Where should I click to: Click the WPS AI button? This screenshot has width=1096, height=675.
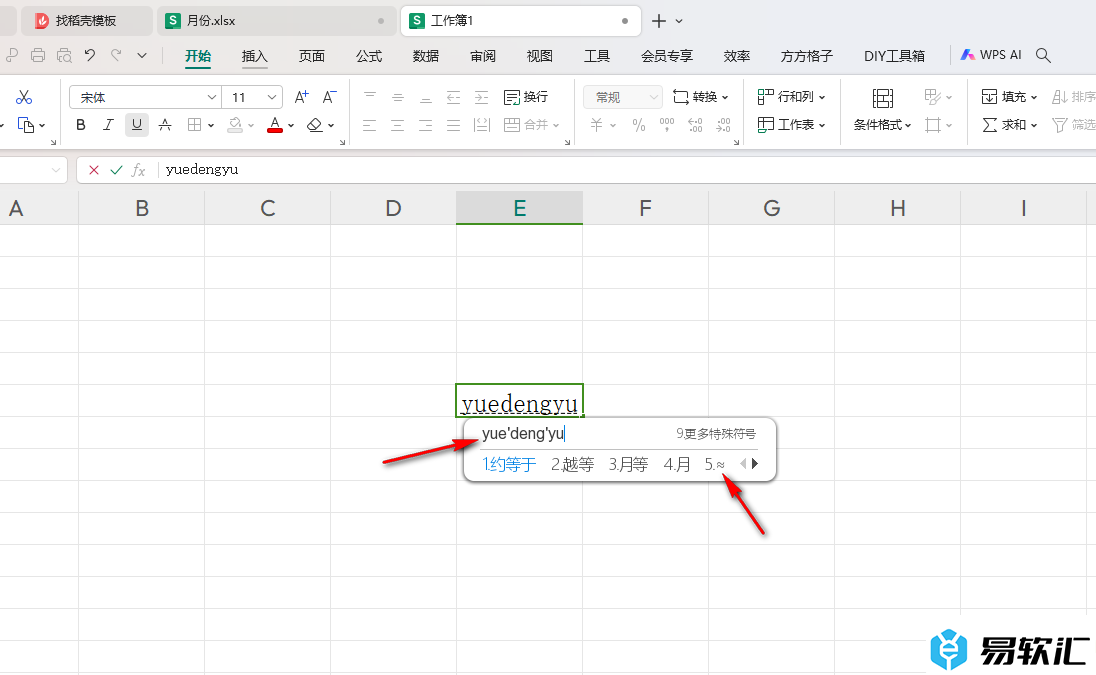point(990,55)
